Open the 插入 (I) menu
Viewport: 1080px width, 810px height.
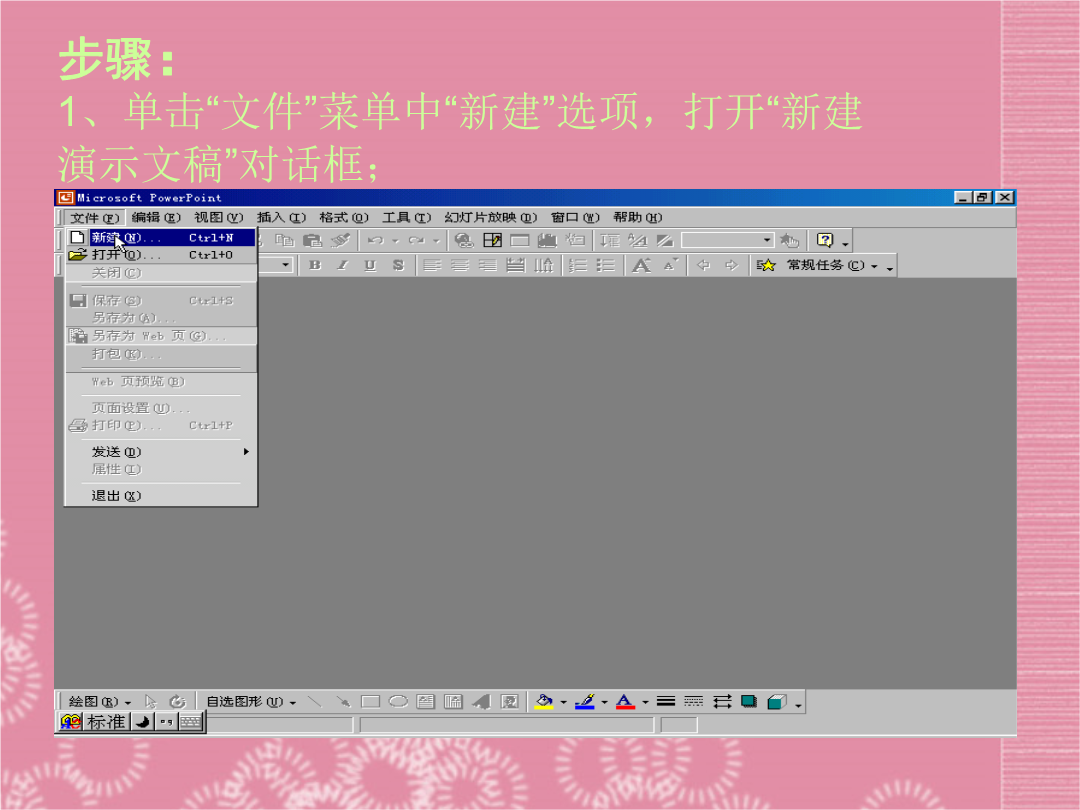(281, 218)
